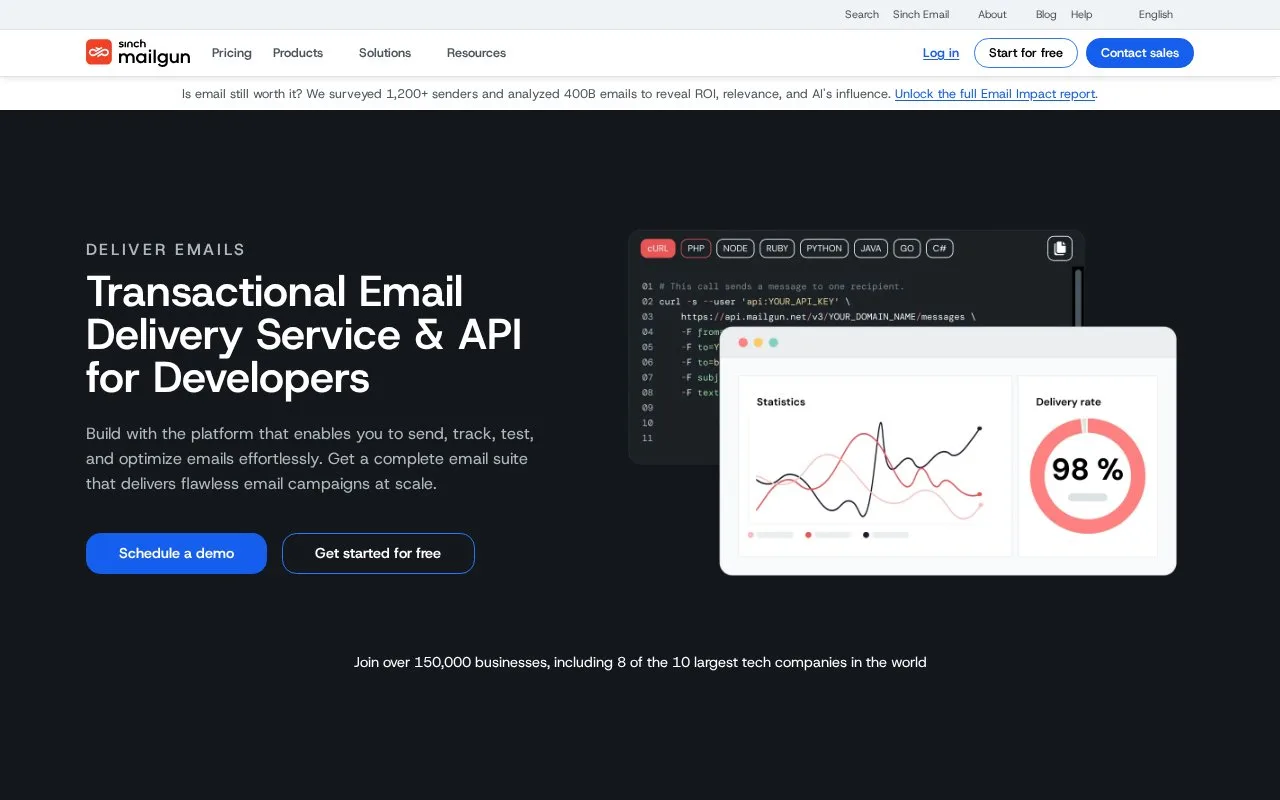Visit the Blog link
This screenshot has height=800, width=1280.
1046,14
